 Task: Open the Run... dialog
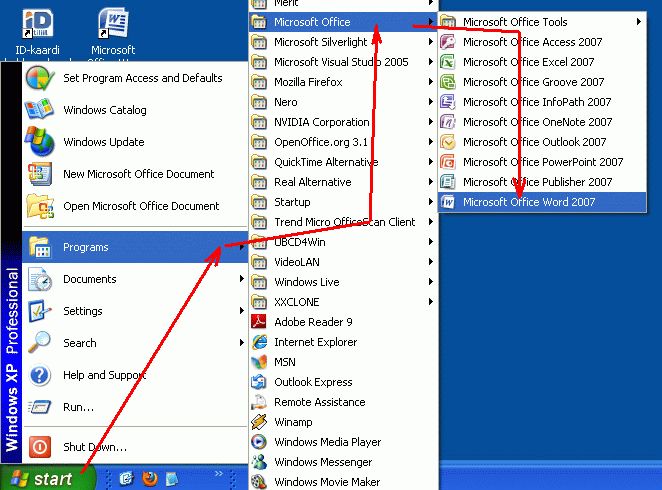tap(135, 407)
